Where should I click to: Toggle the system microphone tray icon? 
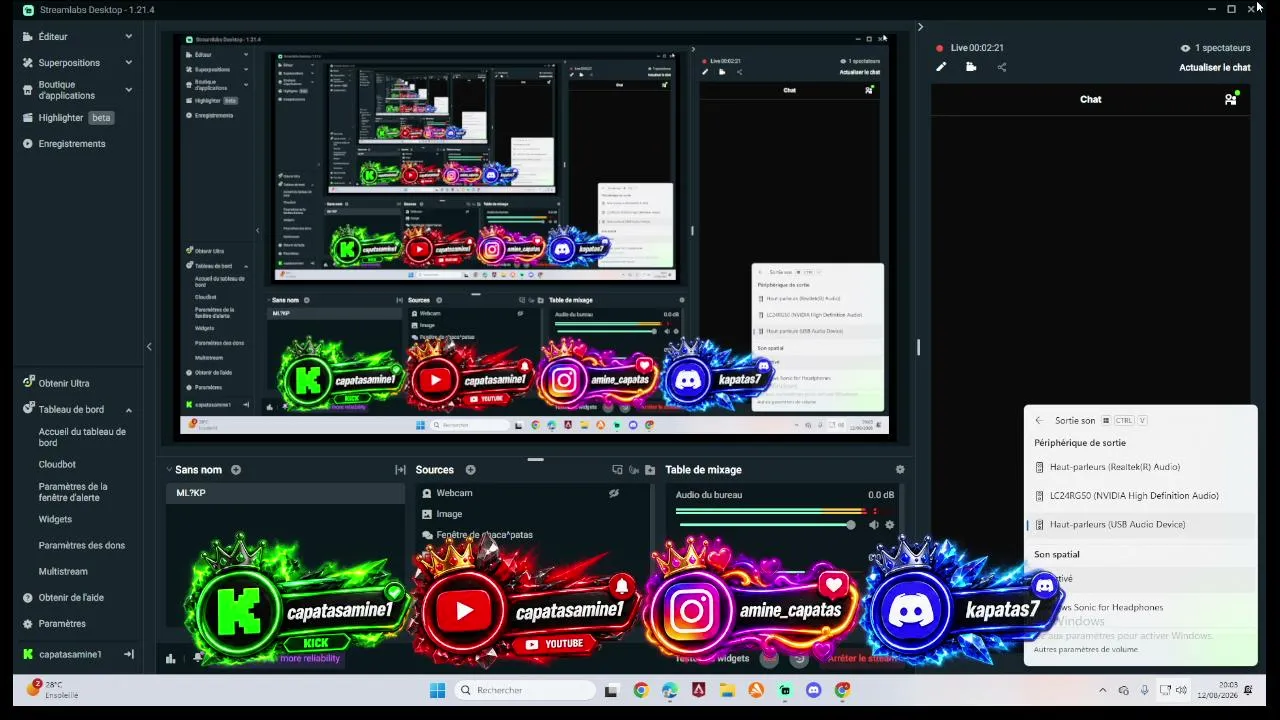(1144, 690)
